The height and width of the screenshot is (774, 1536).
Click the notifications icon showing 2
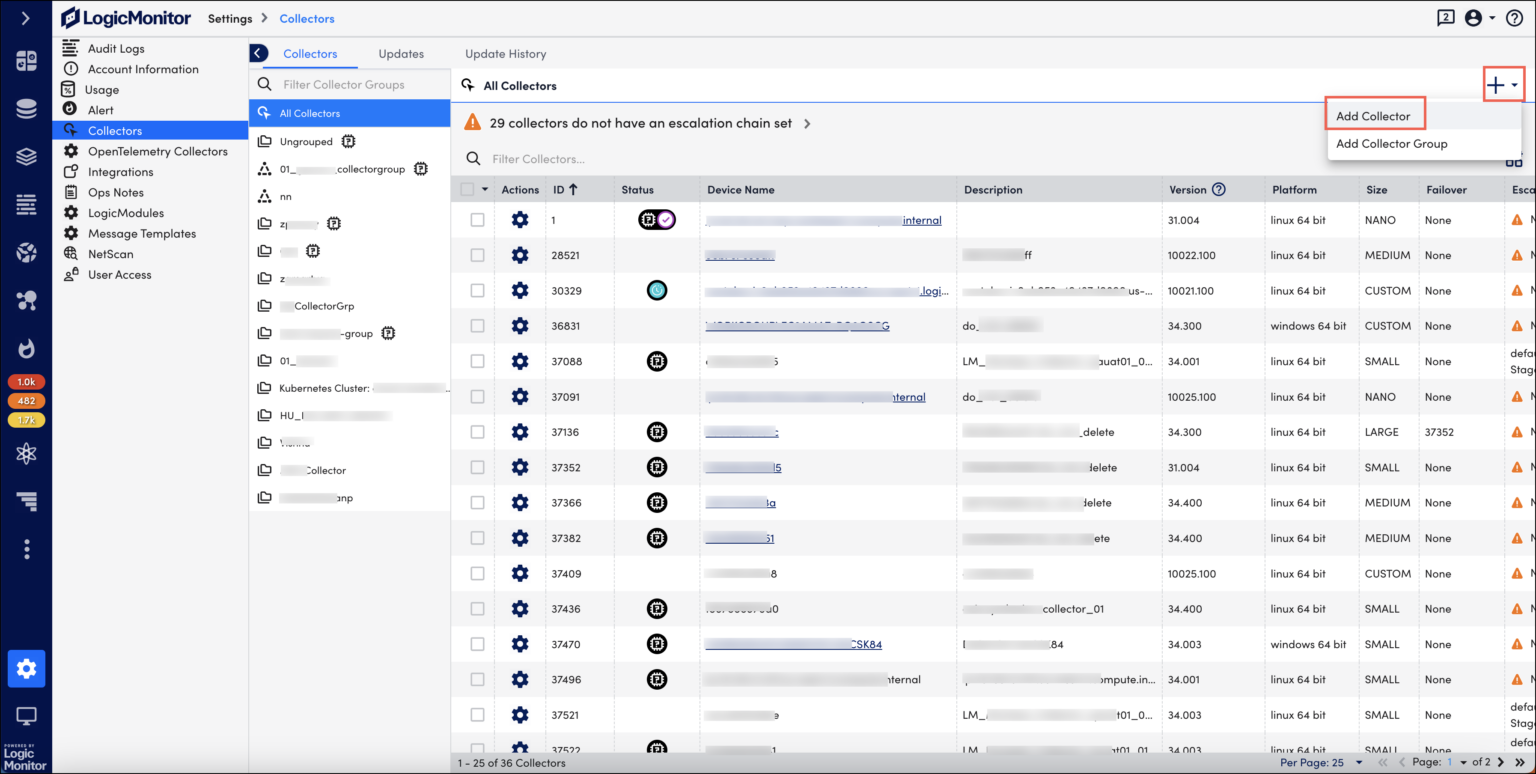1445,17
